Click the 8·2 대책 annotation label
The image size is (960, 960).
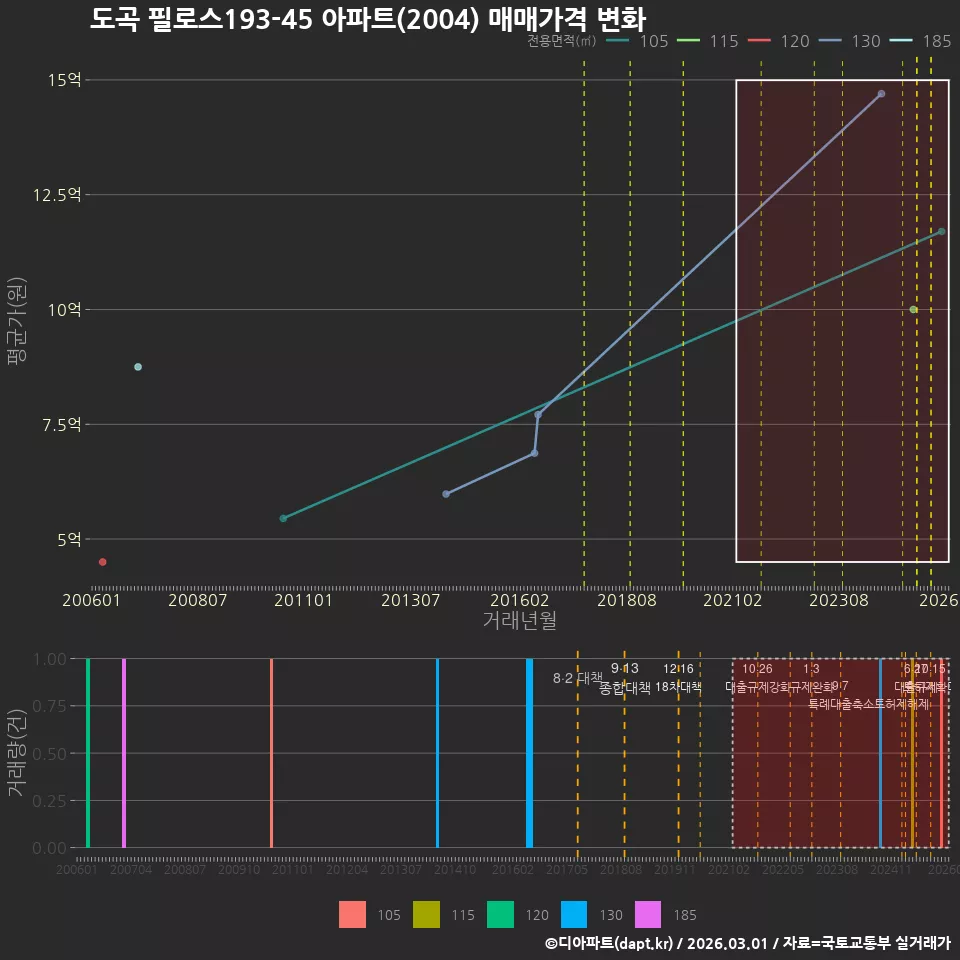pos(577,678)
